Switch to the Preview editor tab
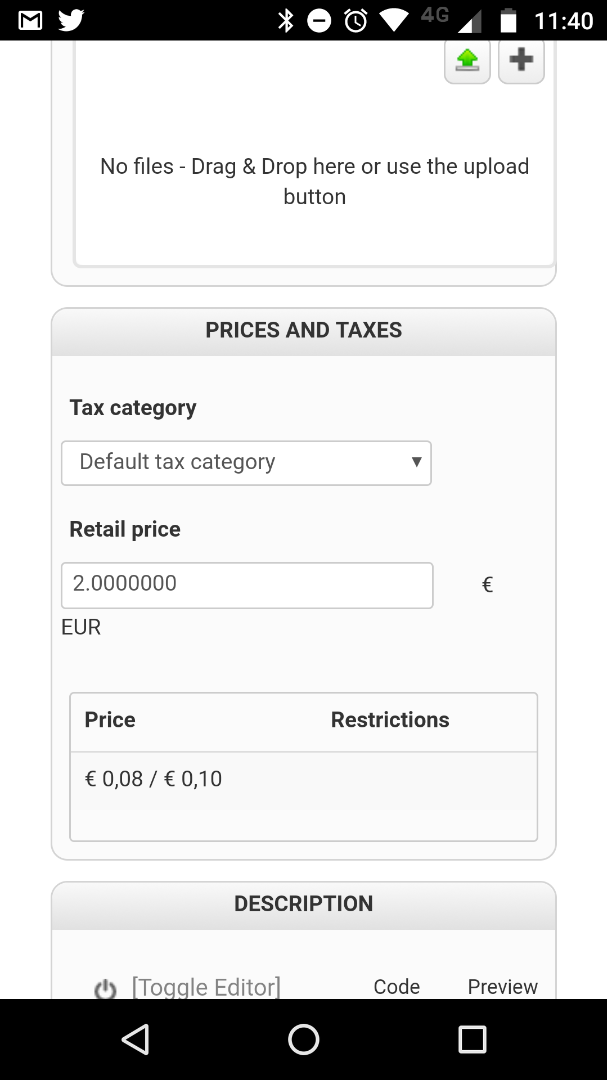The image size is (607, 1080). [x=502, y=987]
